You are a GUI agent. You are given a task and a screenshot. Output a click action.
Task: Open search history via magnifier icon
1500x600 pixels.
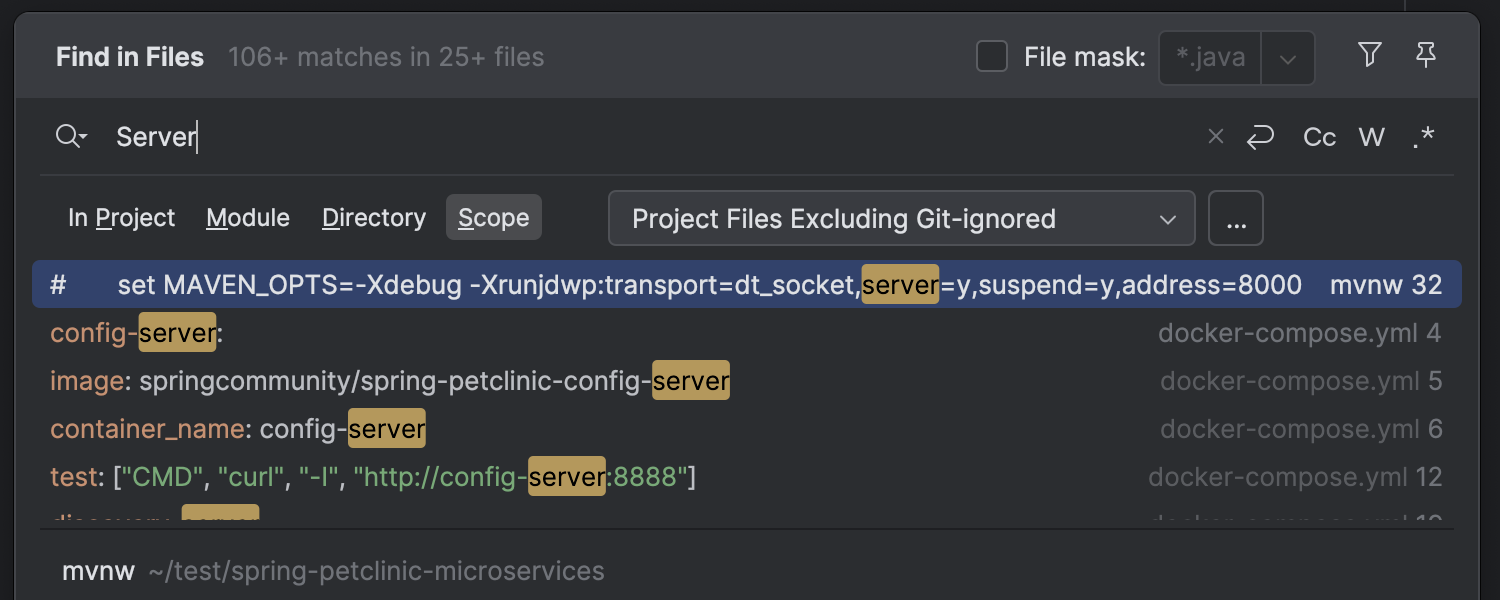(70, 136)
